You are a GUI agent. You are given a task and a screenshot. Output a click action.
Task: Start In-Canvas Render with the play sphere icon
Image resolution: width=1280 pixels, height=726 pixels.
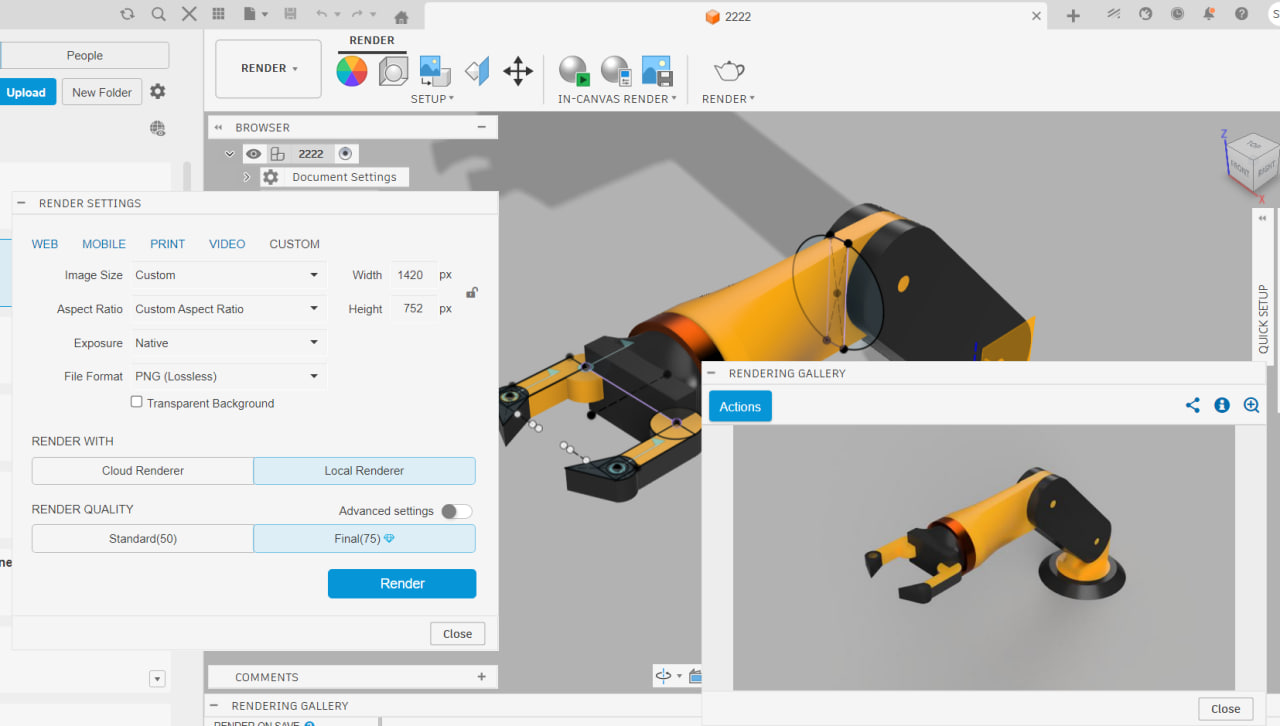point(574,71)
